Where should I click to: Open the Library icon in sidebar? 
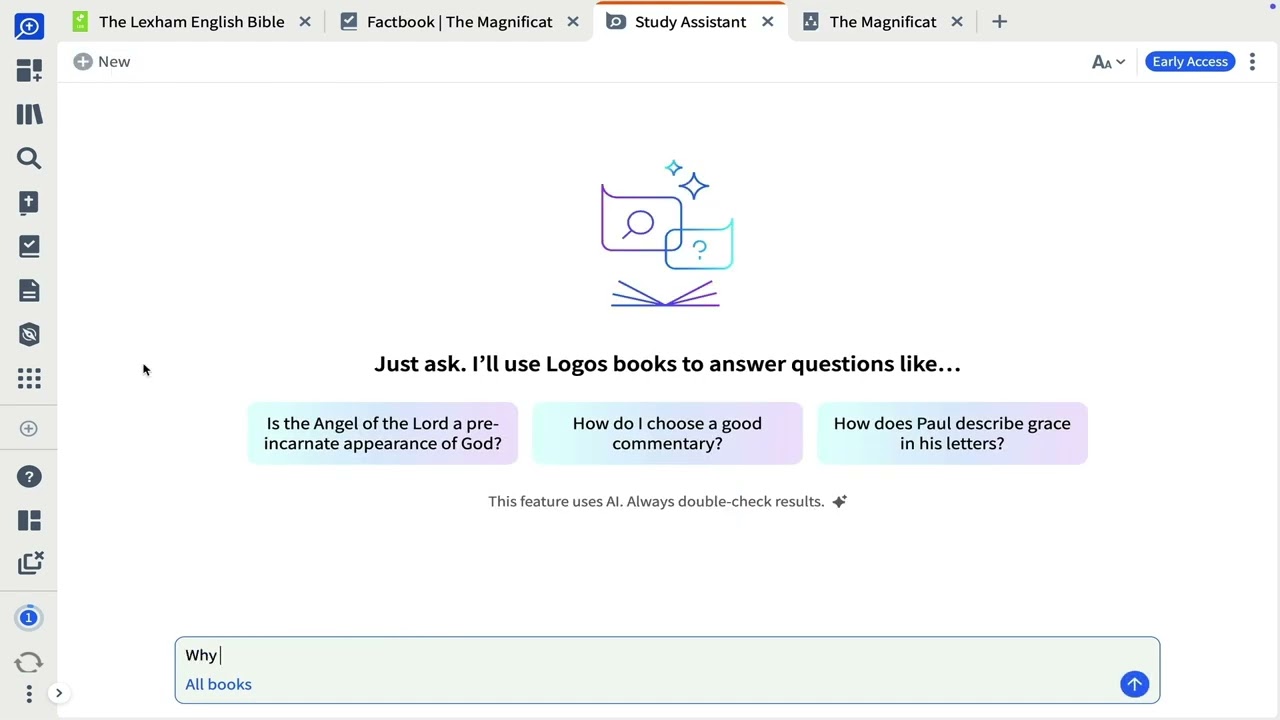[x=29, y=114]
